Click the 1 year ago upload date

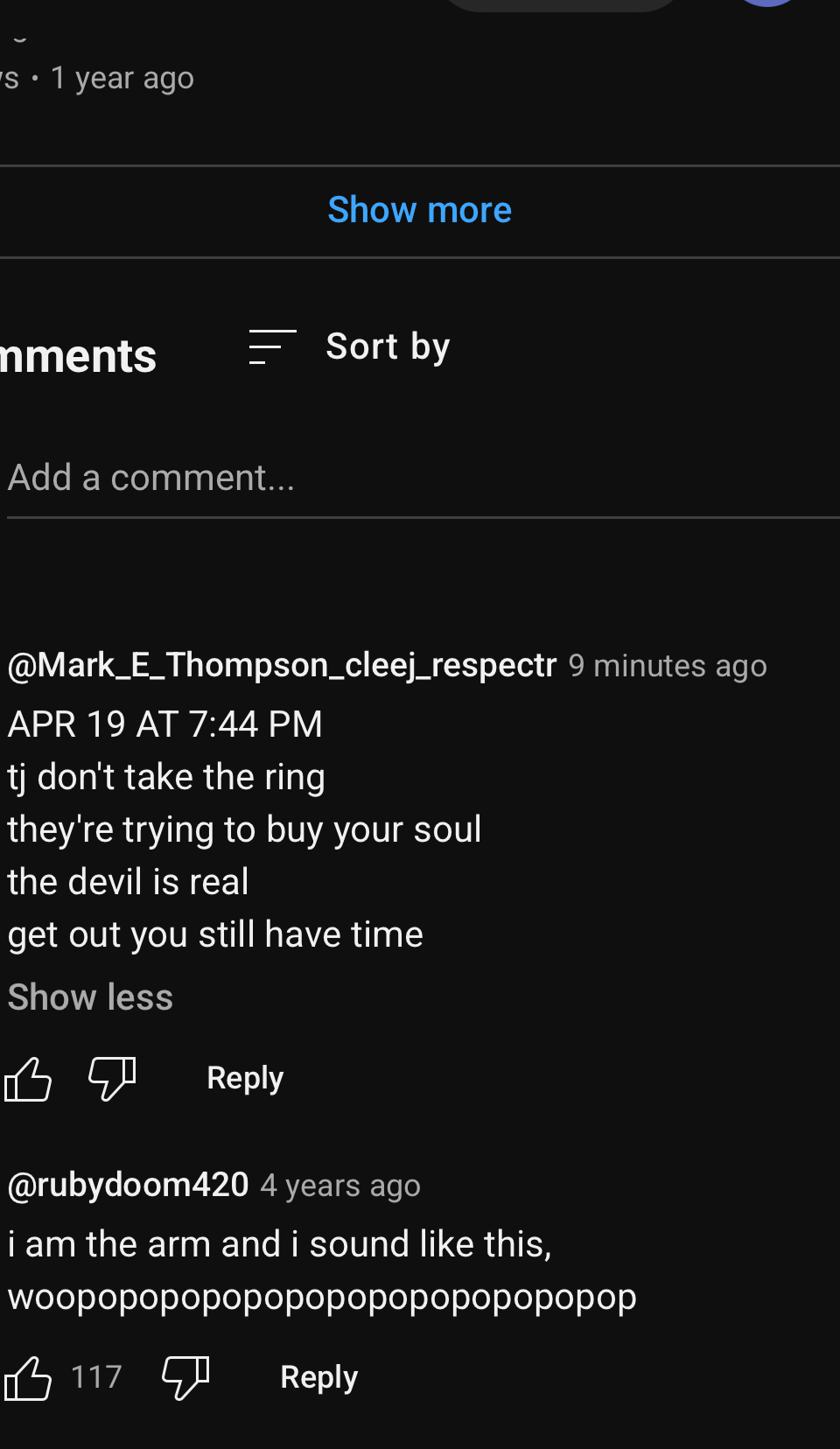coord(122,78)
